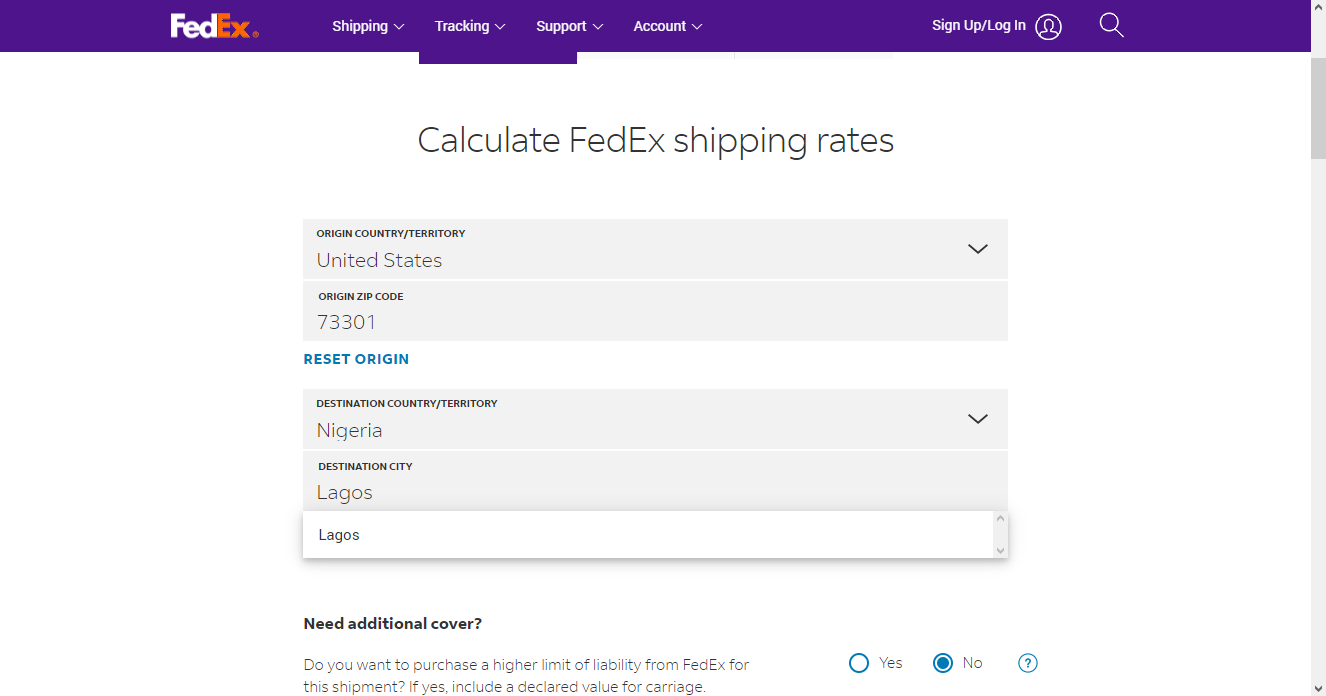Open the Account menu
Image resolution: width=1326 pixels, height=696 pixels.
point(668,26)
